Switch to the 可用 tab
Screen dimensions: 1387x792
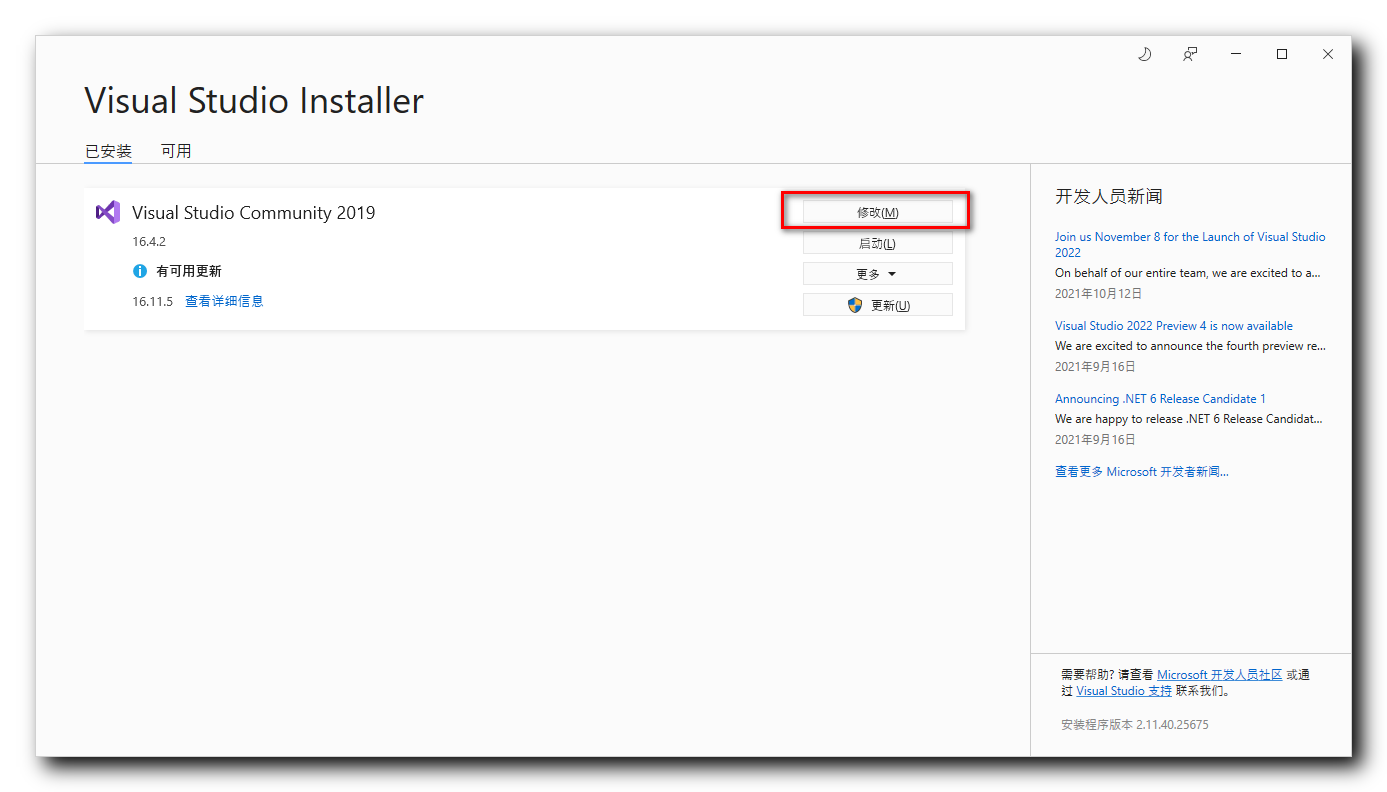(x=176, y=151)
